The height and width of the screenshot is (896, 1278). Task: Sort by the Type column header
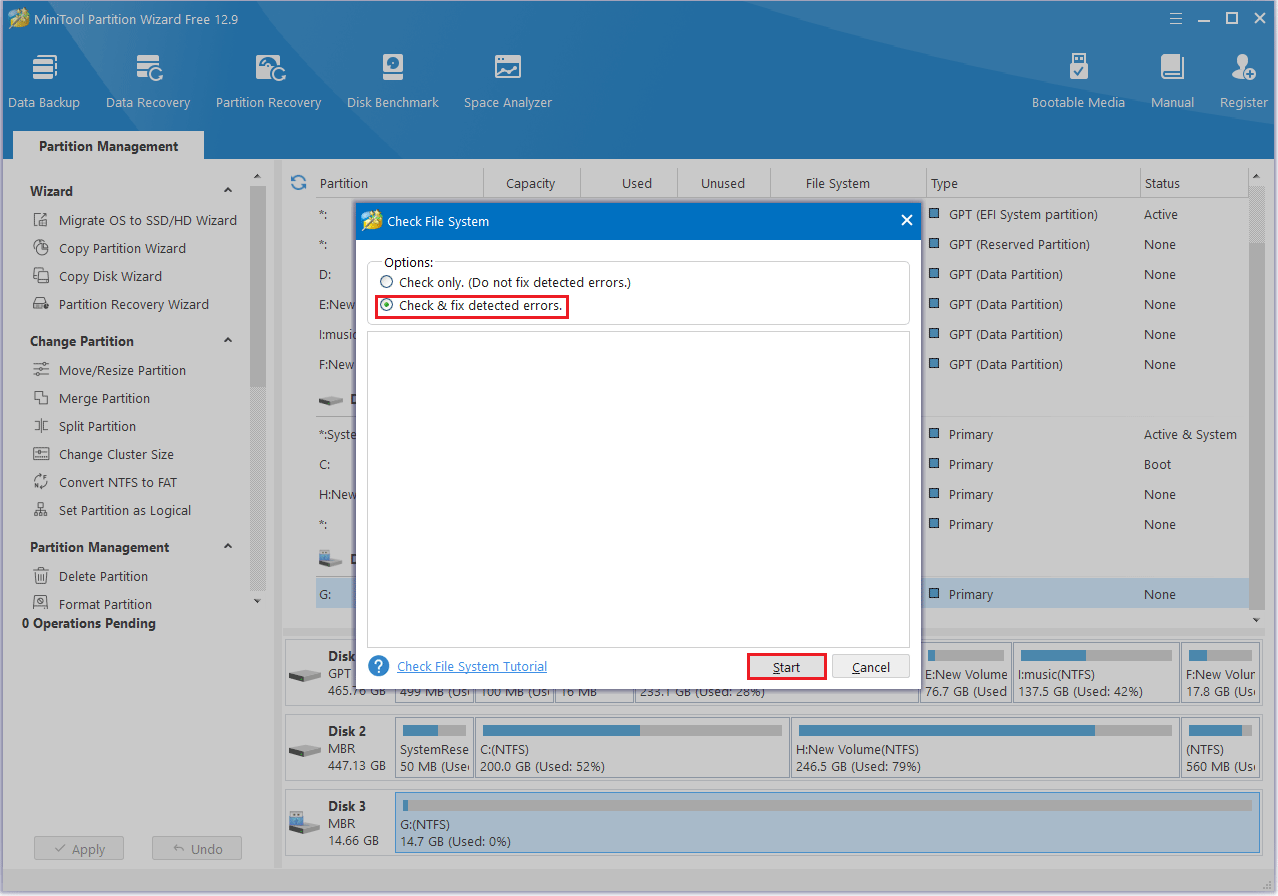click(x=1033, y=183)
